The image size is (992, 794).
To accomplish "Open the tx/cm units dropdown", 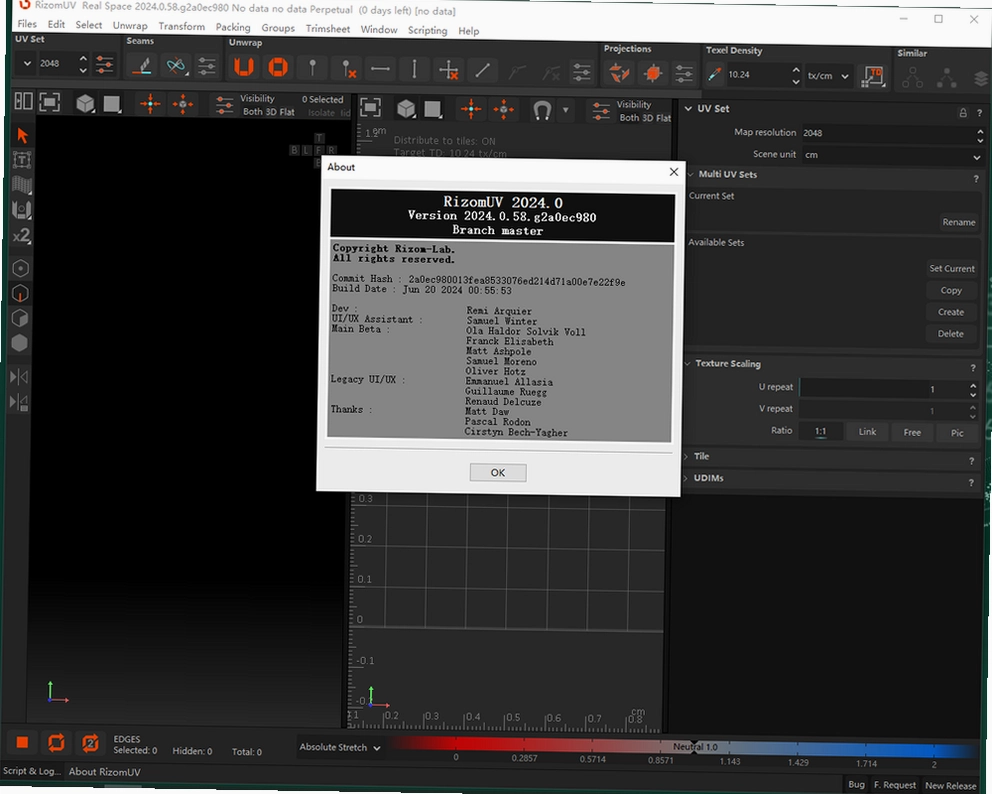I will [828, 76].
